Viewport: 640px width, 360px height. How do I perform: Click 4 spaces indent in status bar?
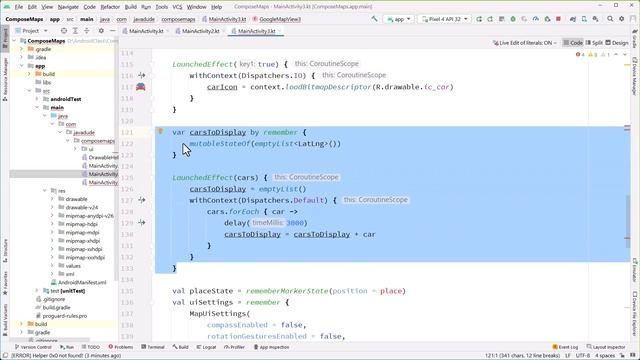tap(604, 356)
